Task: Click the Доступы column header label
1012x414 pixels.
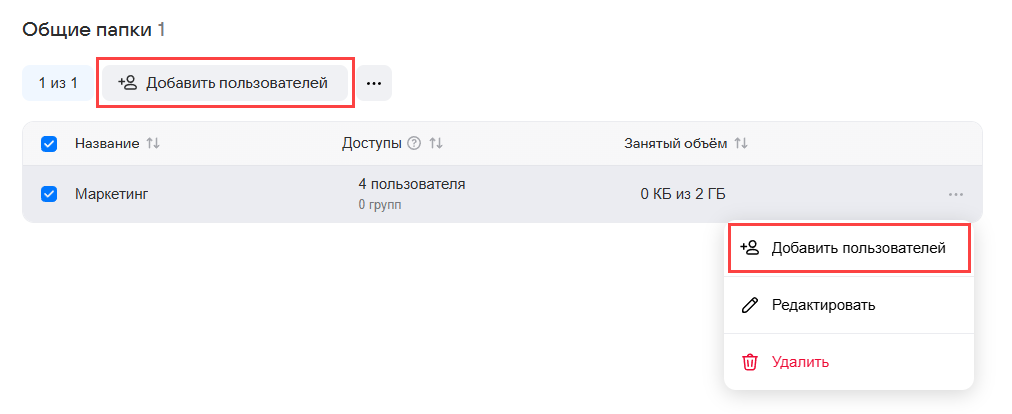Action: pos(372,144)
